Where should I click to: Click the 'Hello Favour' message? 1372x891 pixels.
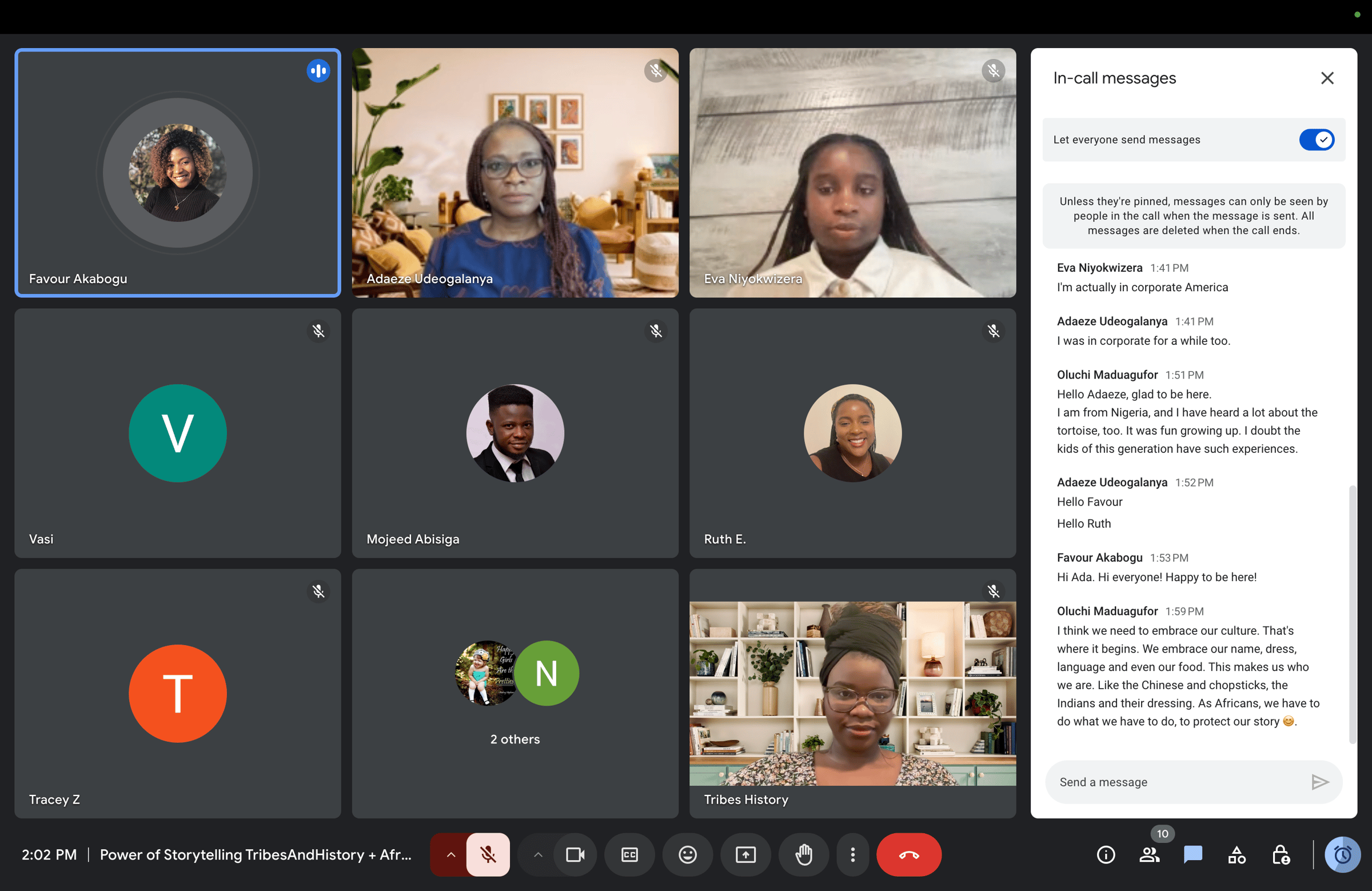pyautogui.click(x=1090, y=502)
